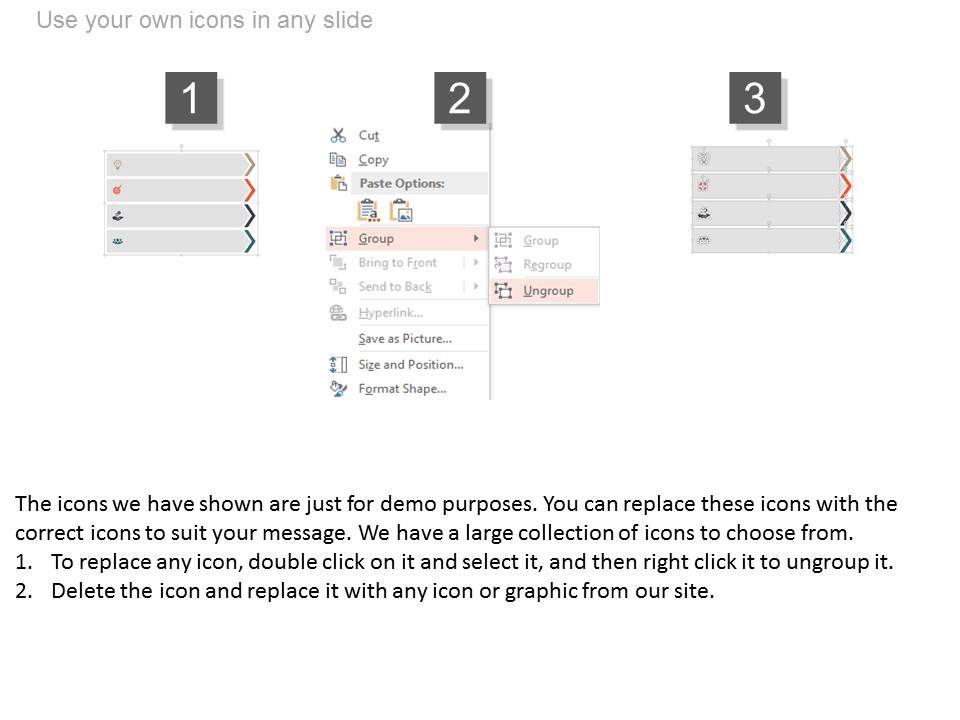Click the teal chevron arrow in box 3
The height and width of the screenshot is (720, 960).
[x=846, y=240]
